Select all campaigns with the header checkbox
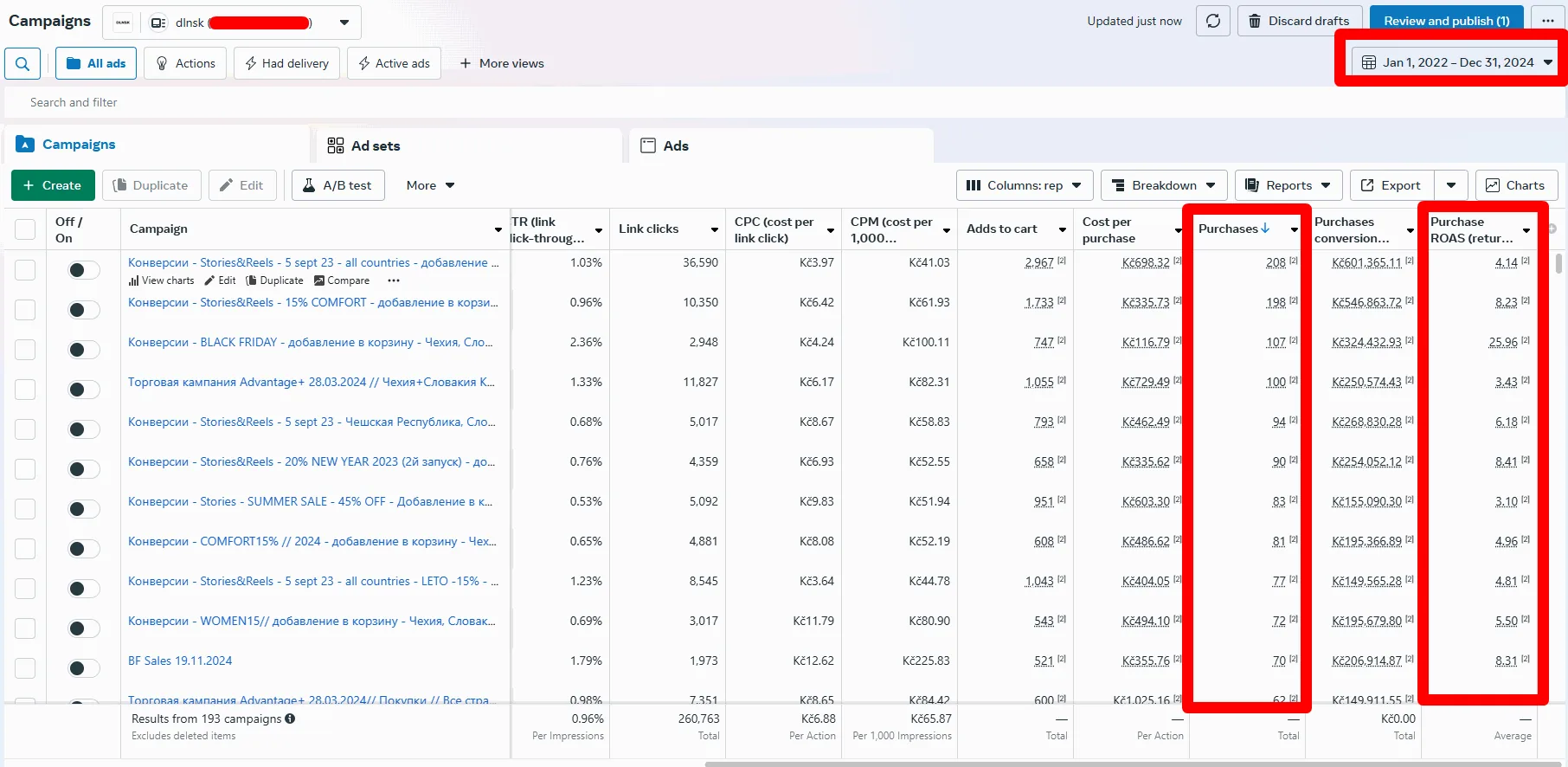1568x767 pixels. coord(25,229)
